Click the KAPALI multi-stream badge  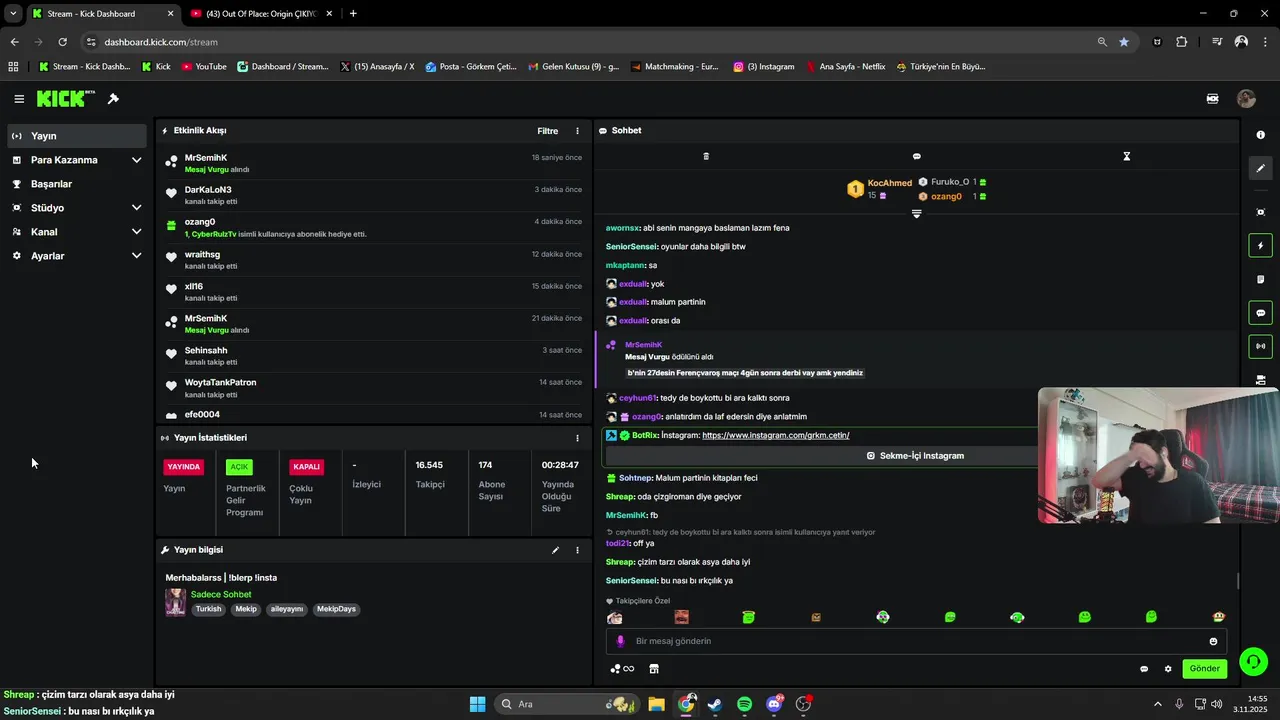307,467
